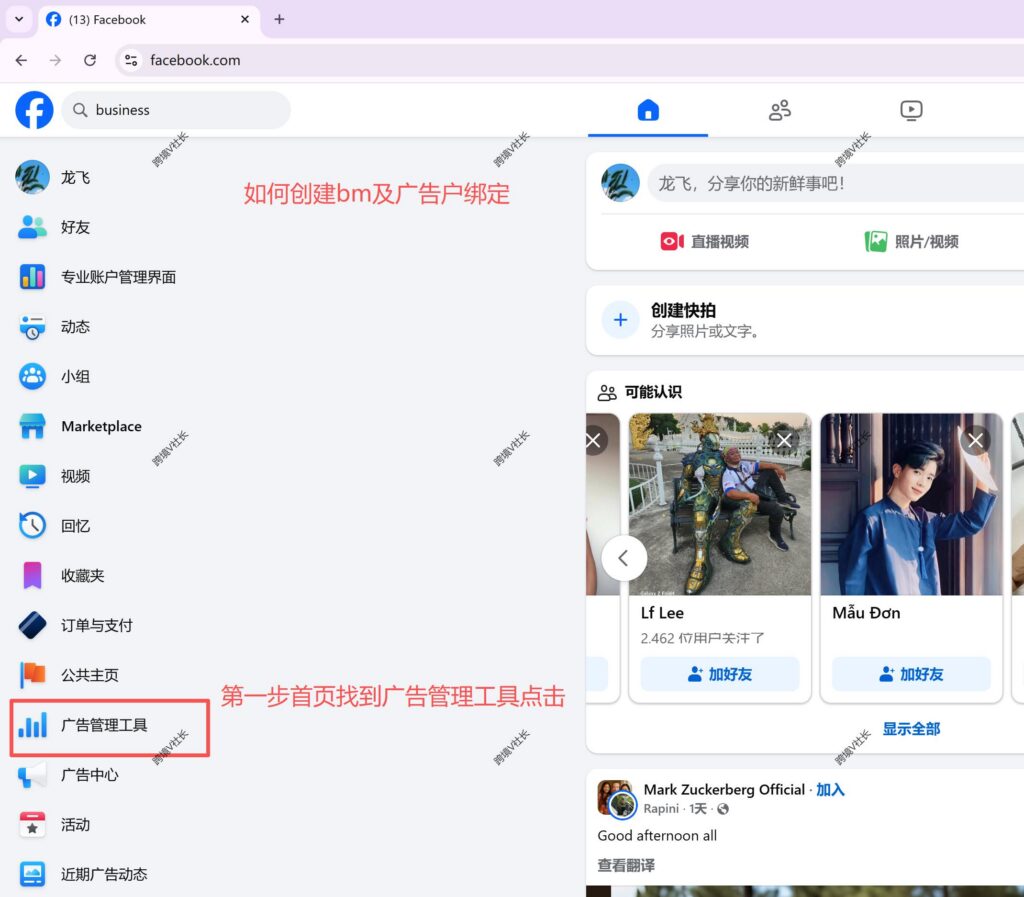The width and height of the screenshot is (1024, 897).
Task: Dismiss the Lf Lee suggestion card
Action: pos(784,440)
